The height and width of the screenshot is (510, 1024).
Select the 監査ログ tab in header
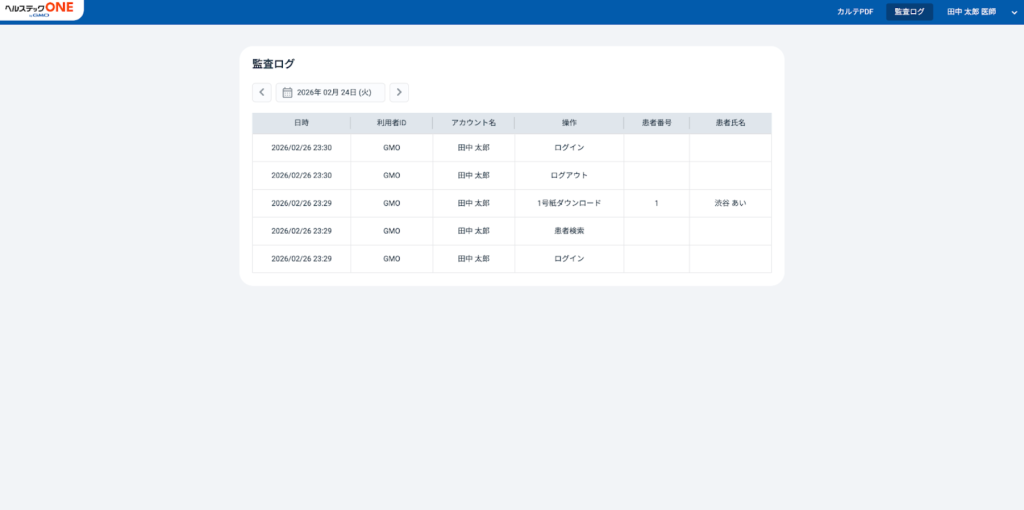click(909, 12)
